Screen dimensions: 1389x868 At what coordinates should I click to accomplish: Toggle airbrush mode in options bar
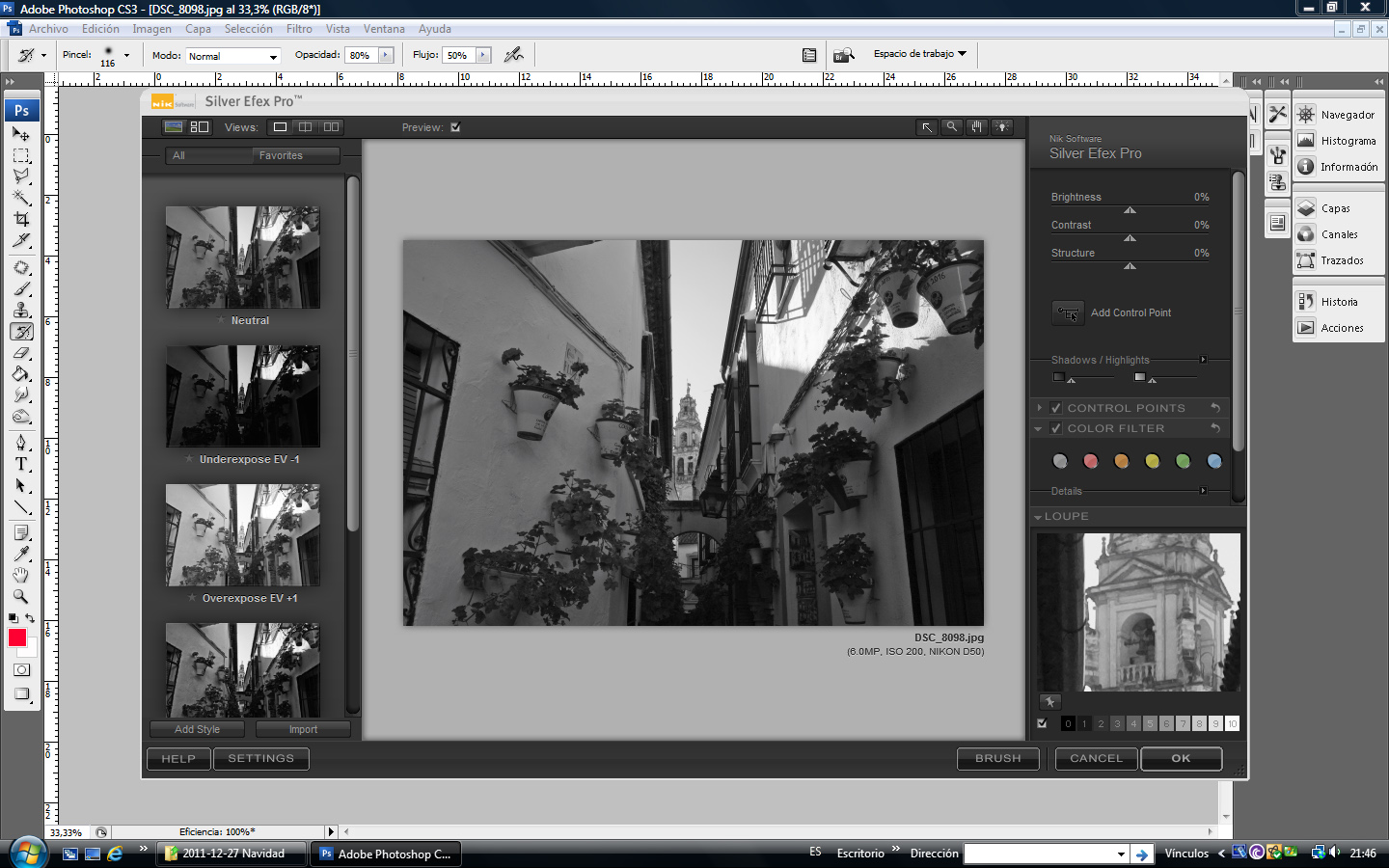514,55
